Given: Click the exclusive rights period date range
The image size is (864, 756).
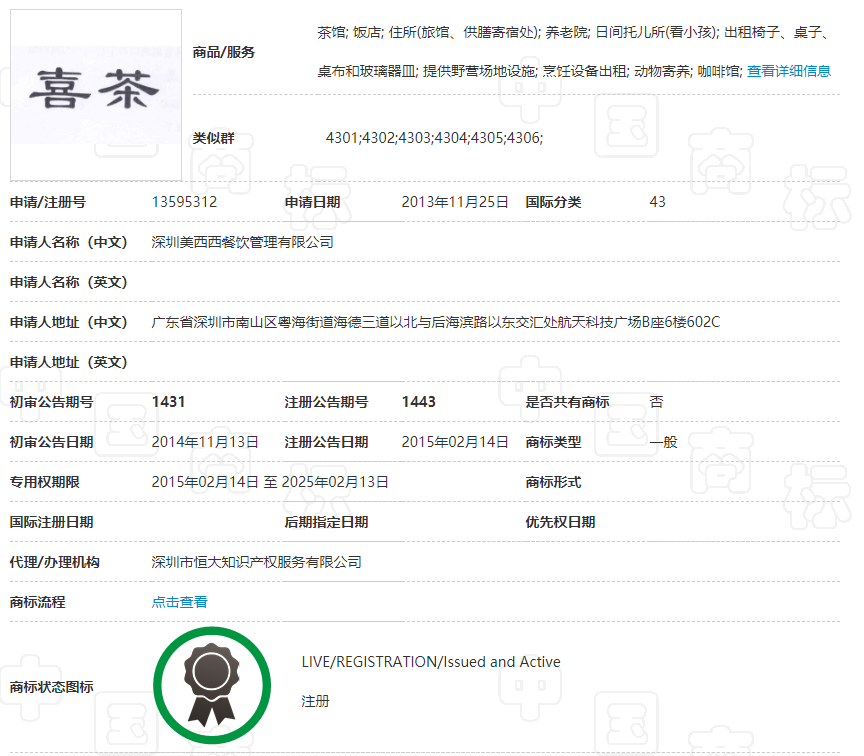Looking at the screenshot, I should tap(270, 482).
